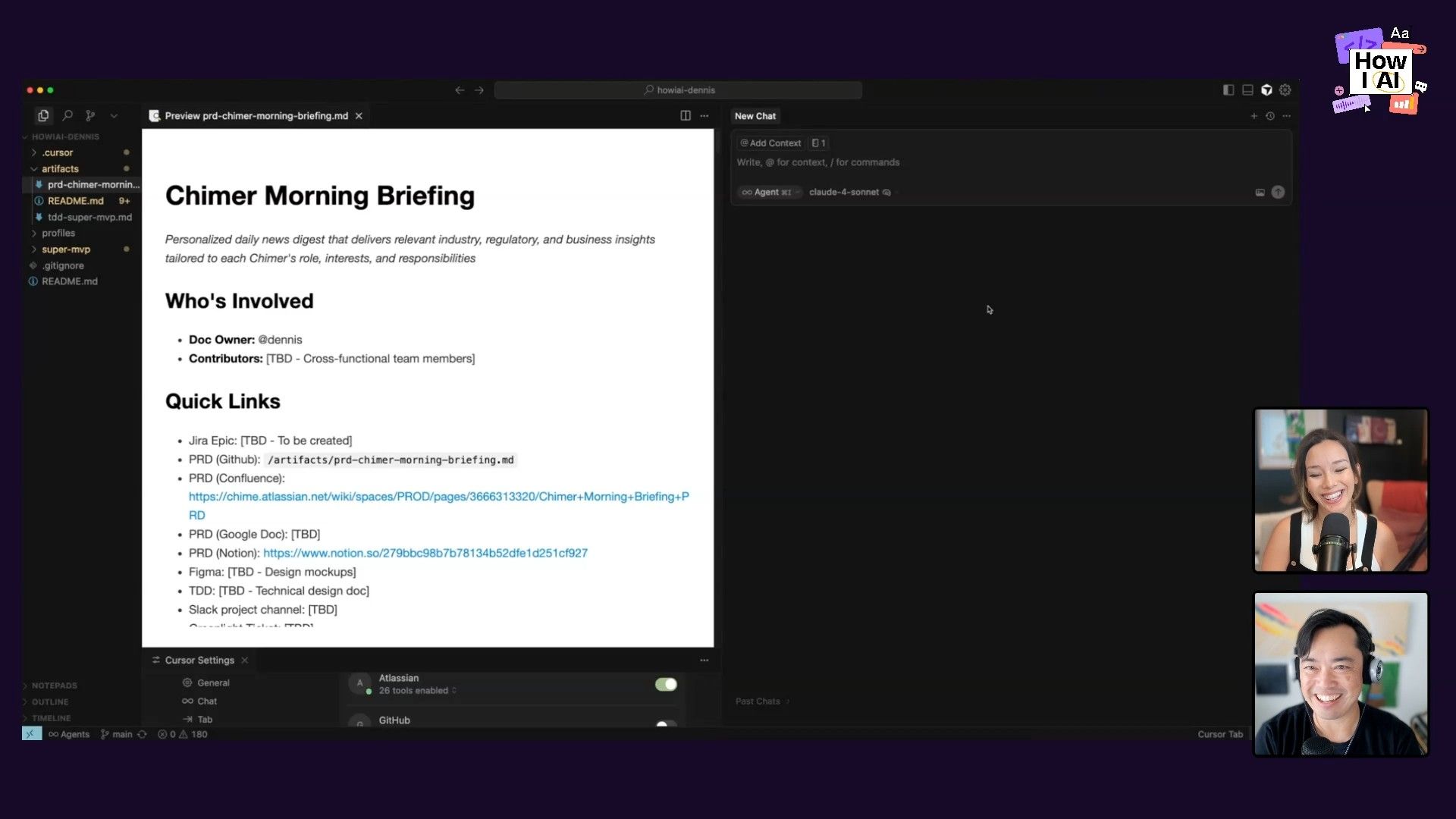Switch git branch main in status bar
This screenshot has height=819, width=1456.
[x=116, y=734]
